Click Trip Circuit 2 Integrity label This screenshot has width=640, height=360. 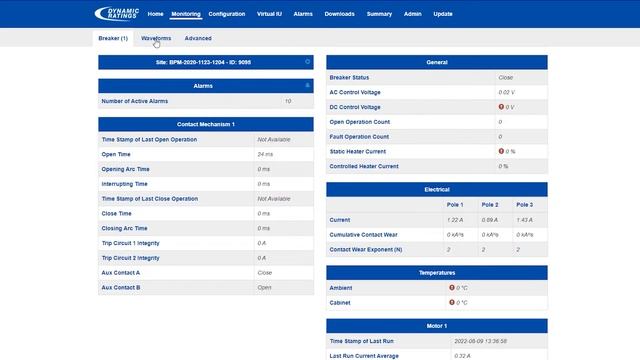click(x=131, y=258)
